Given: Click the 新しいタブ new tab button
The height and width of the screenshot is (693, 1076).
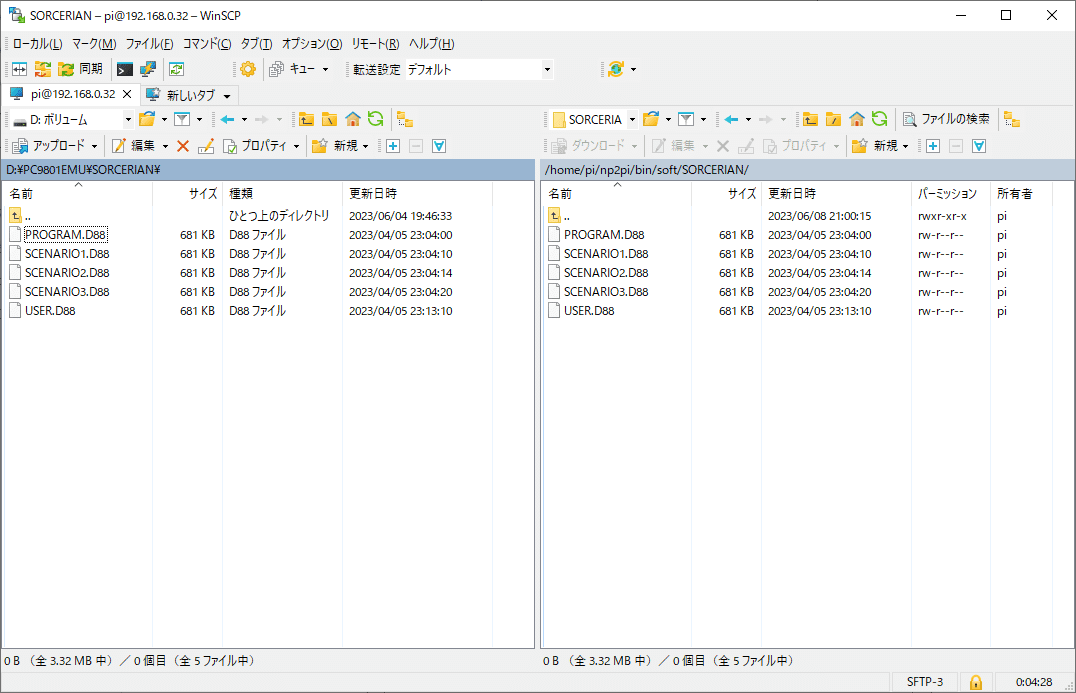Looking at the screenshot, I should [x=181, y=95].
